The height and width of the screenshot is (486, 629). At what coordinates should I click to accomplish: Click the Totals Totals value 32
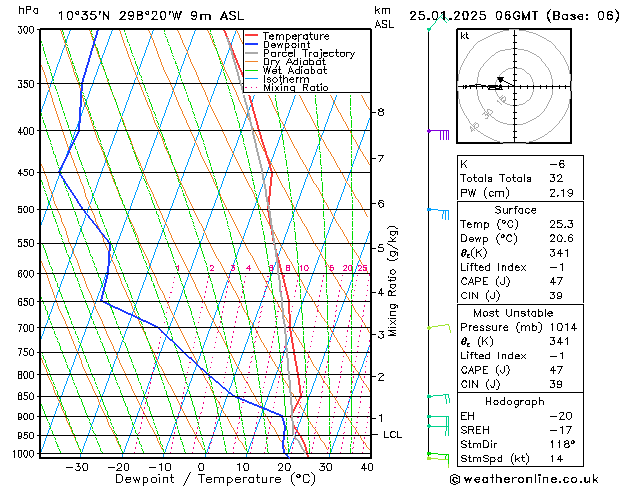pos(556,178)
